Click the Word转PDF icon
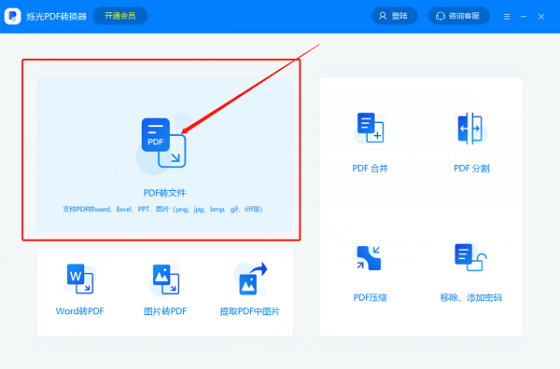 (x=80, y=279)
